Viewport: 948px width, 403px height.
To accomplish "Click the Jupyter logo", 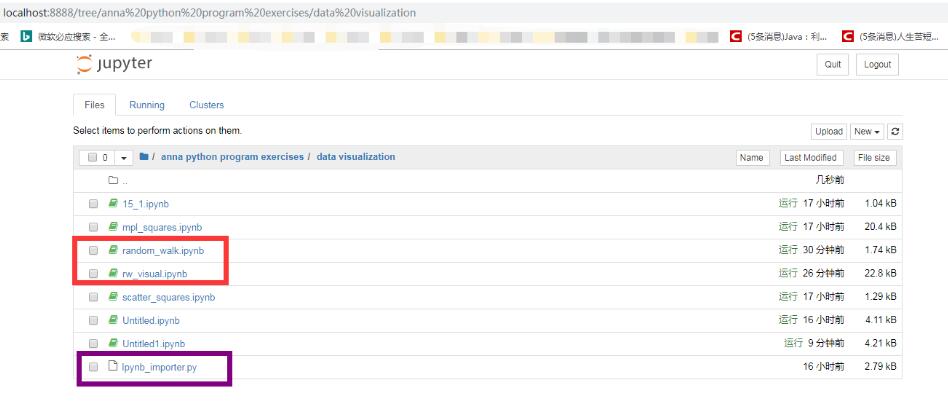I will click(x=114, y=64).
